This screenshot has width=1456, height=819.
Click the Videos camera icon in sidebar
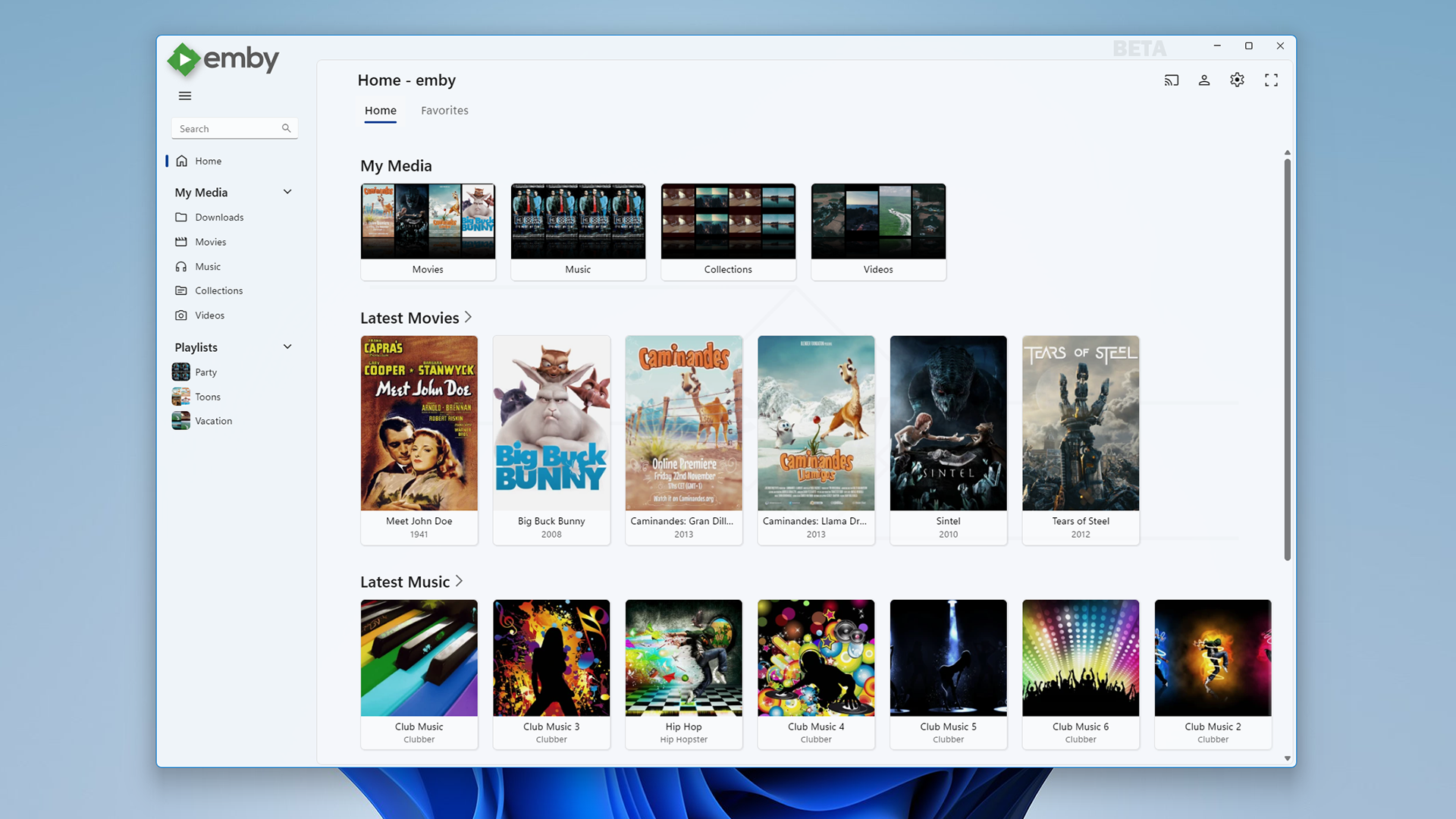coord(181,315)
